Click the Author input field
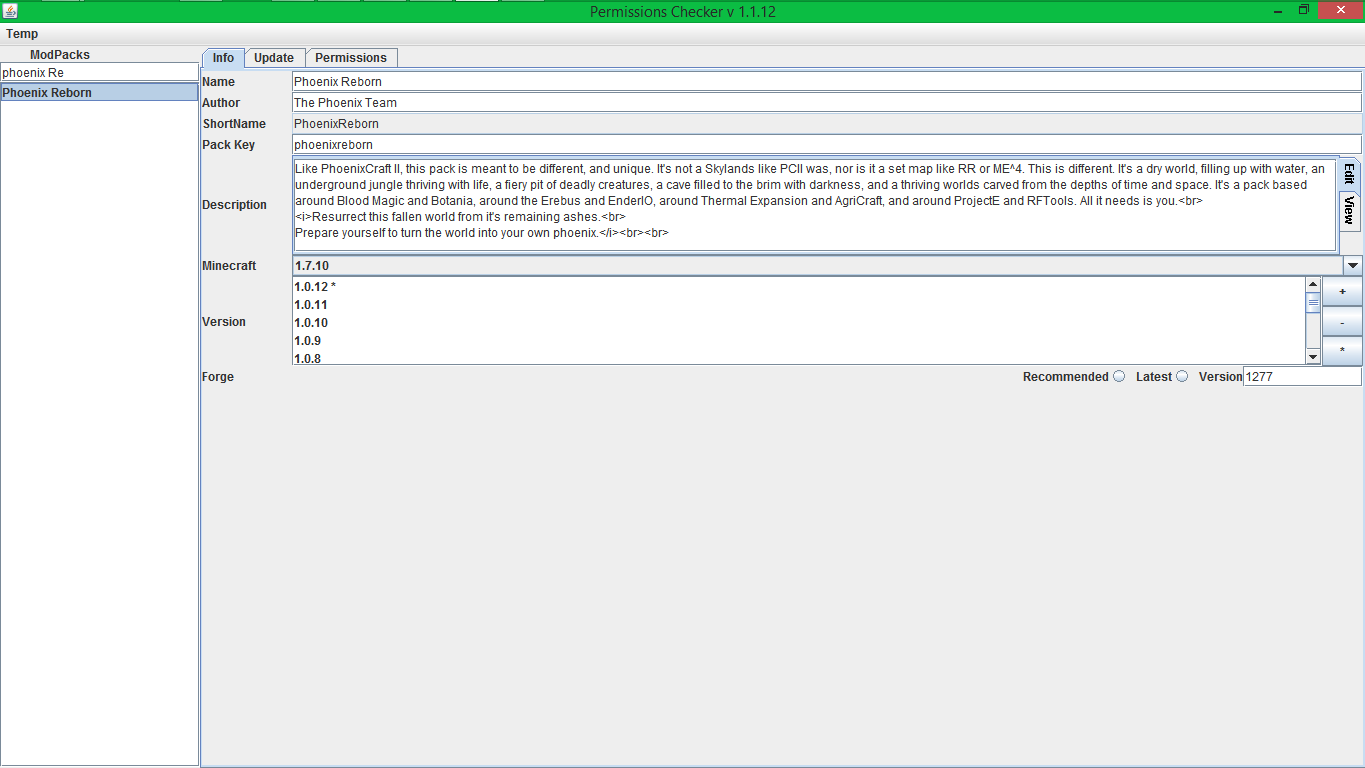Screen dimensions: 1365x768 (x=827, y=102)
